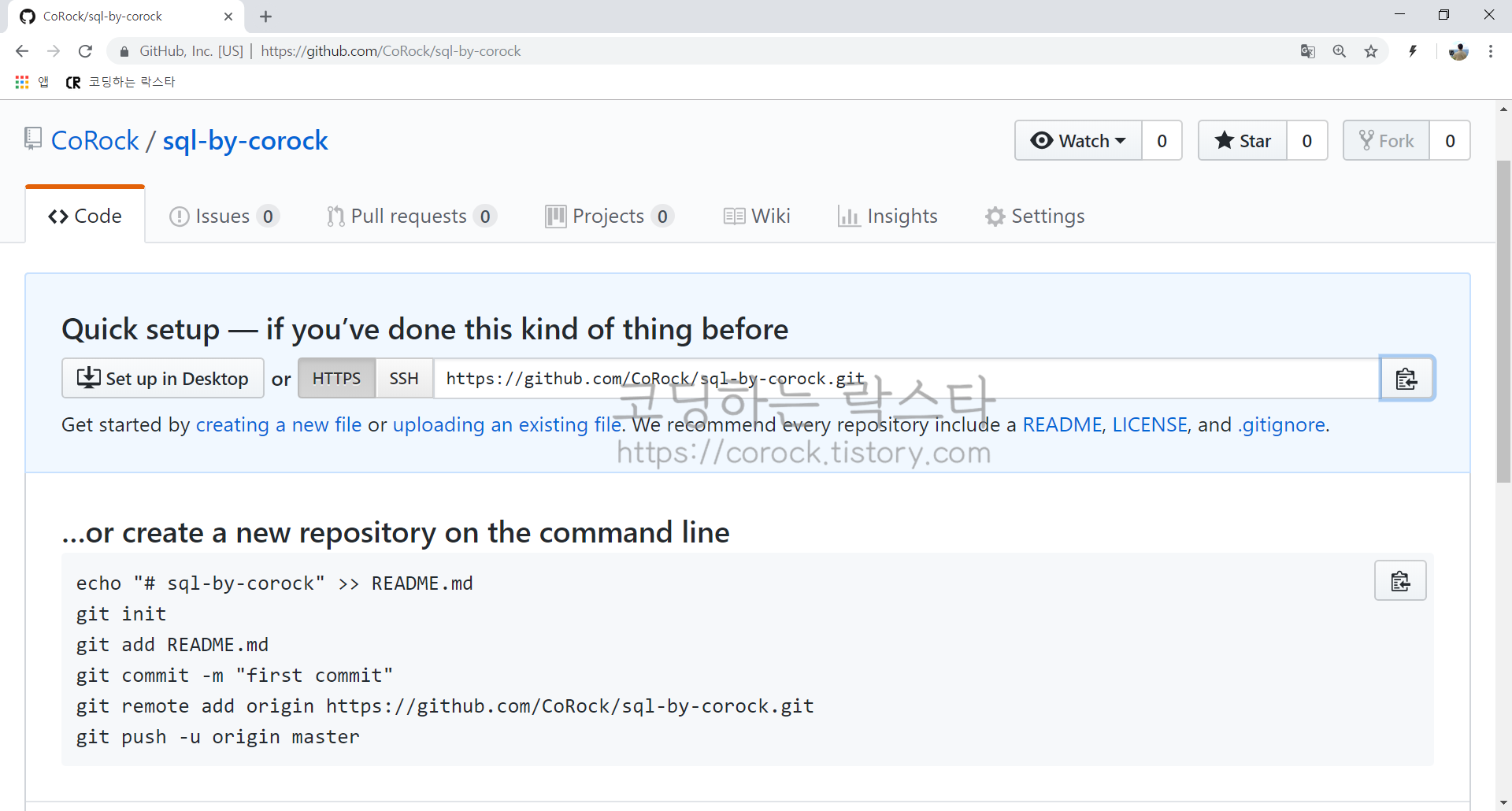Click the scrollbar up arrow

[x=1503, y=109]
